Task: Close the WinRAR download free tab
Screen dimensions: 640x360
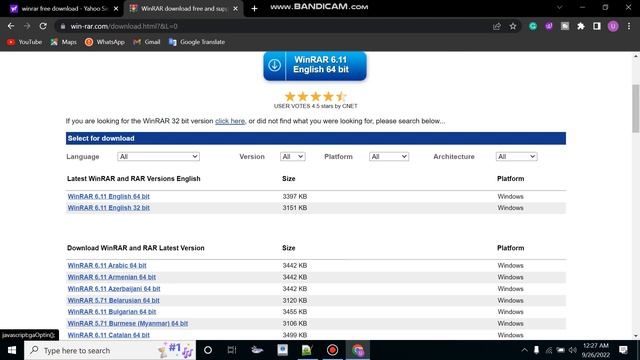Action: point(236,9)
